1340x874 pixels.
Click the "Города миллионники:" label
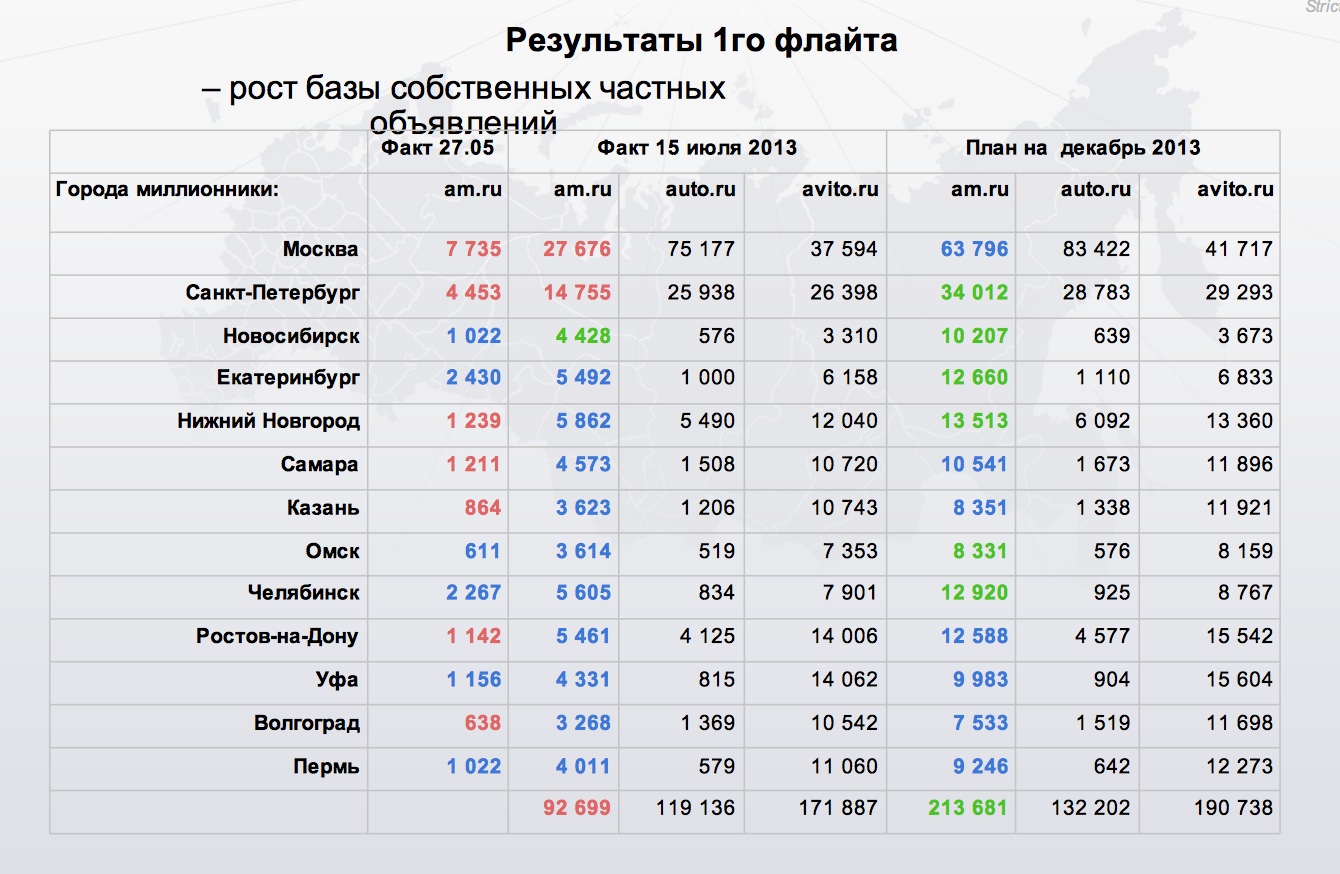point(166,189)
